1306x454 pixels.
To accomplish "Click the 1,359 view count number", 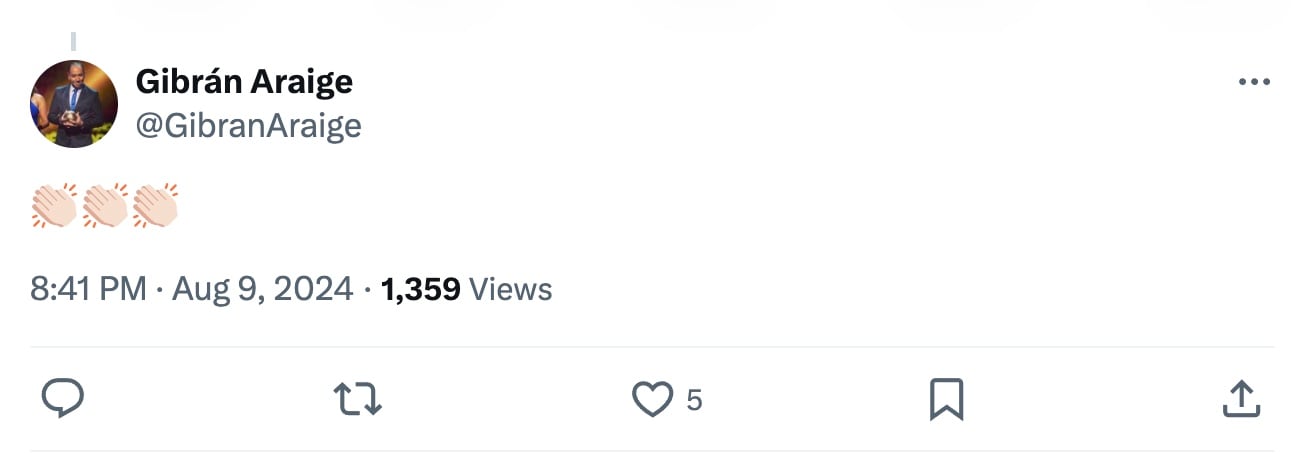I will [x=421, y=290].
